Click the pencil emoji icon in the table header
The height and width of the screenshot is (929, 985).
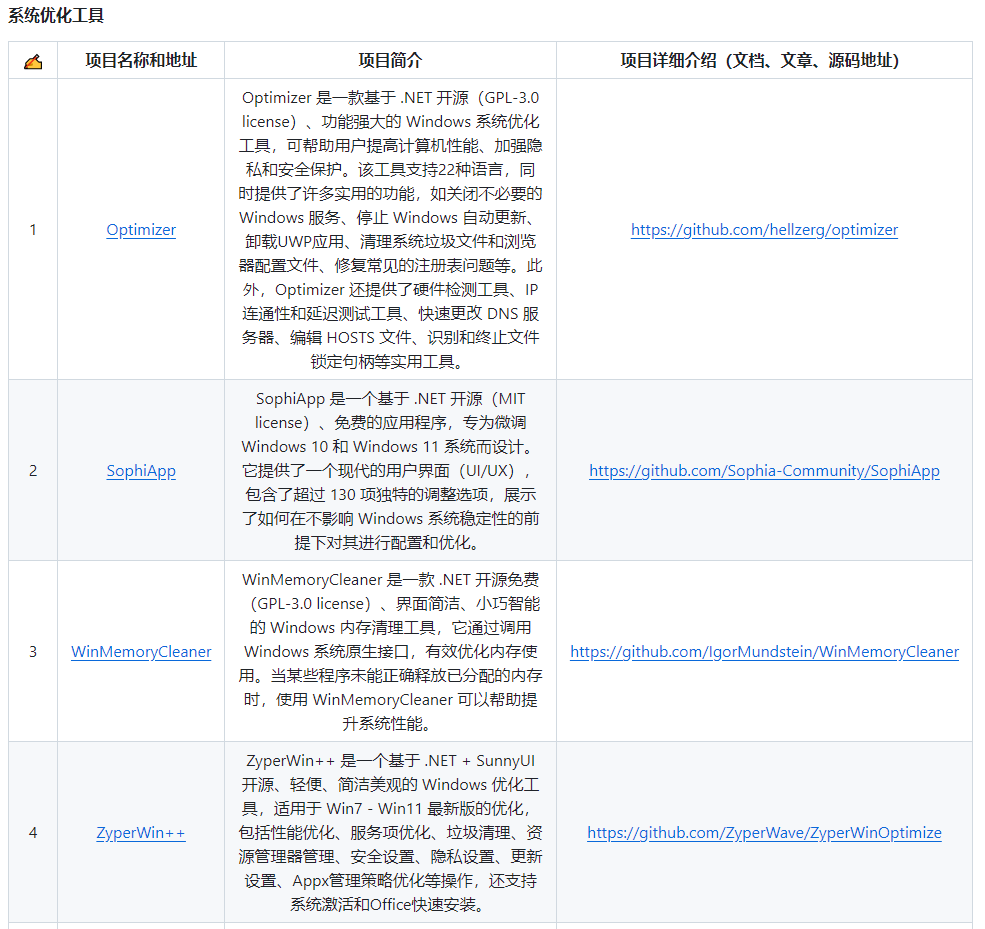tap(33, 61)
